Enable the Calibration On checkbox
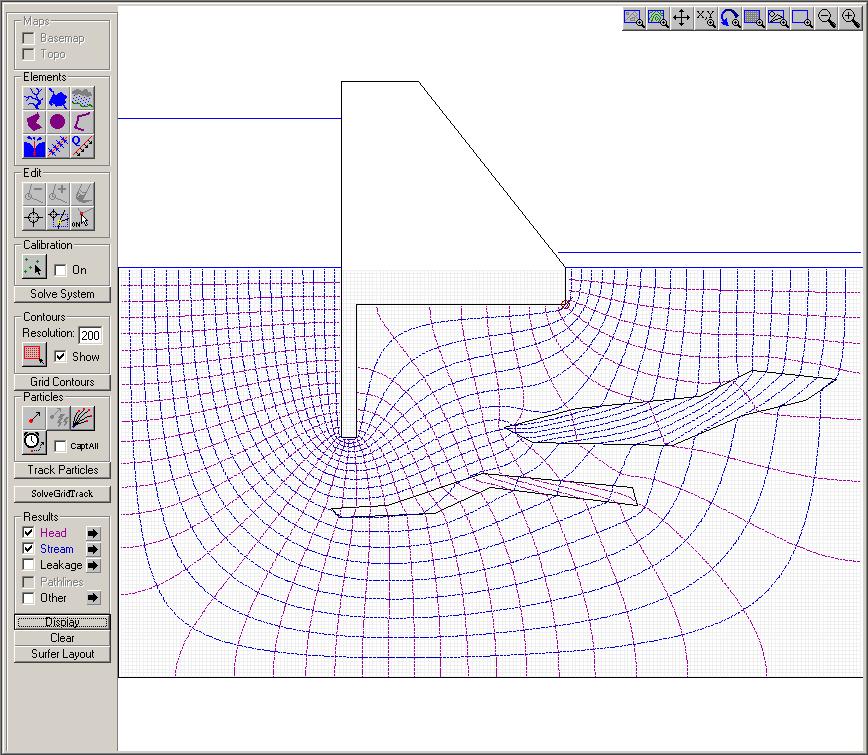 click(60, 270)
